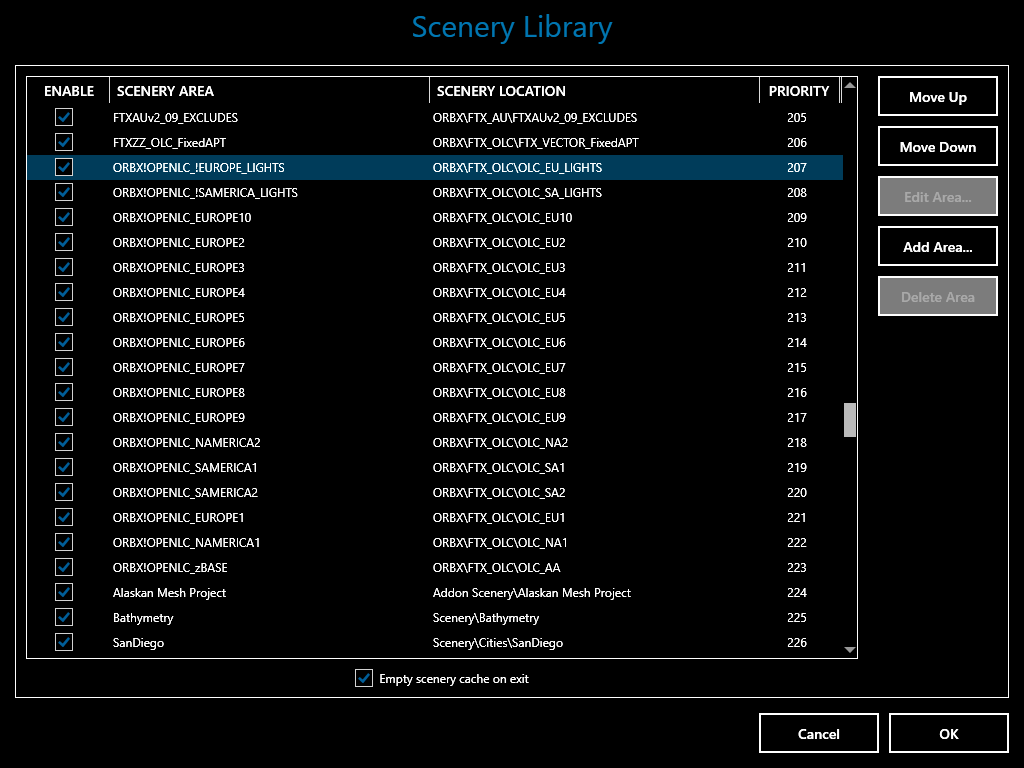Click scroll down arrow of scenery list
The image size is (1024, 768).
pos(850,649)
